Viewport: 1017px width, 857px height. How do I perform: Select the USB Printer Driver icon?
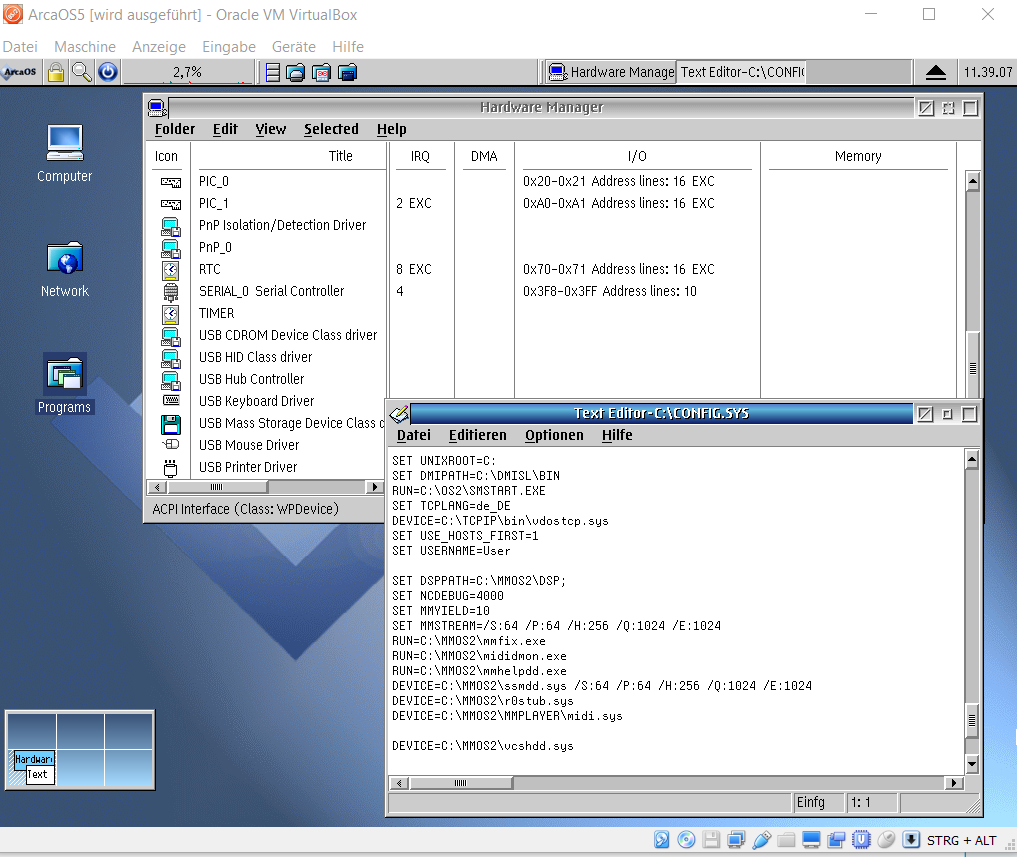[x=171, y=468]
